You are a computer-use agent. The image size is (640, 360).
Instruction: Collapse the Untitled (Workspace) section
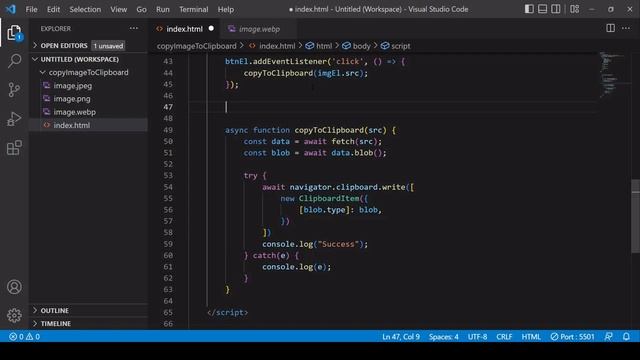tap(80, 59)
